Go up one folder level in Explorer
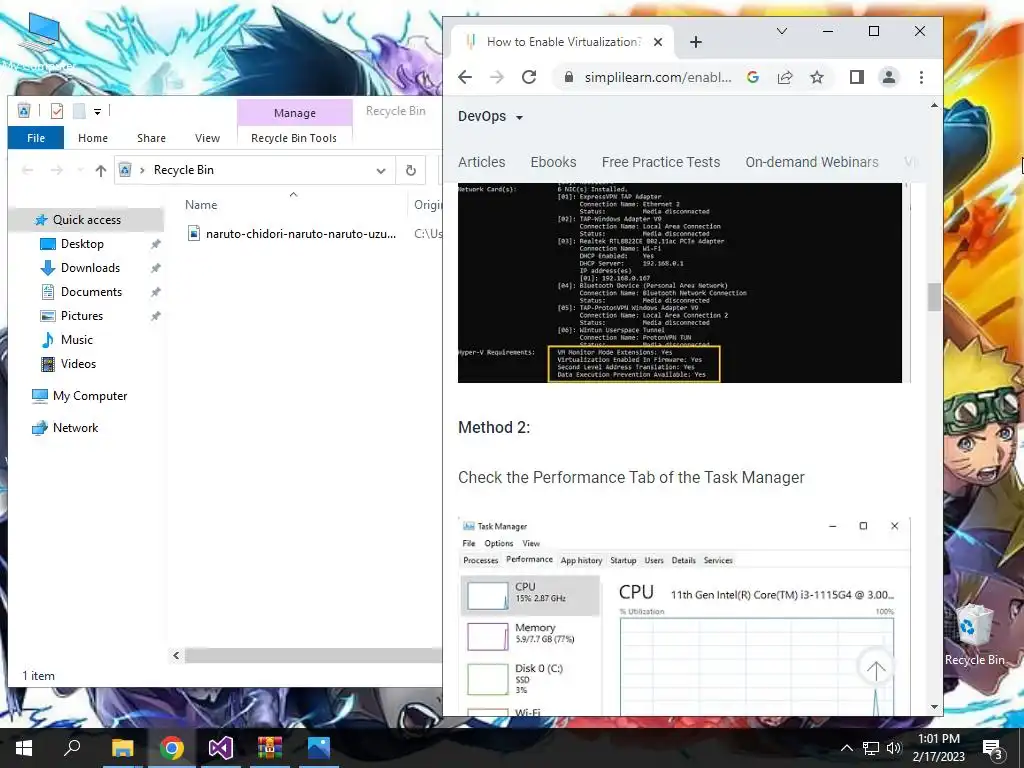The height and width of the screenshot is (768, 1024). pos(100,170)
